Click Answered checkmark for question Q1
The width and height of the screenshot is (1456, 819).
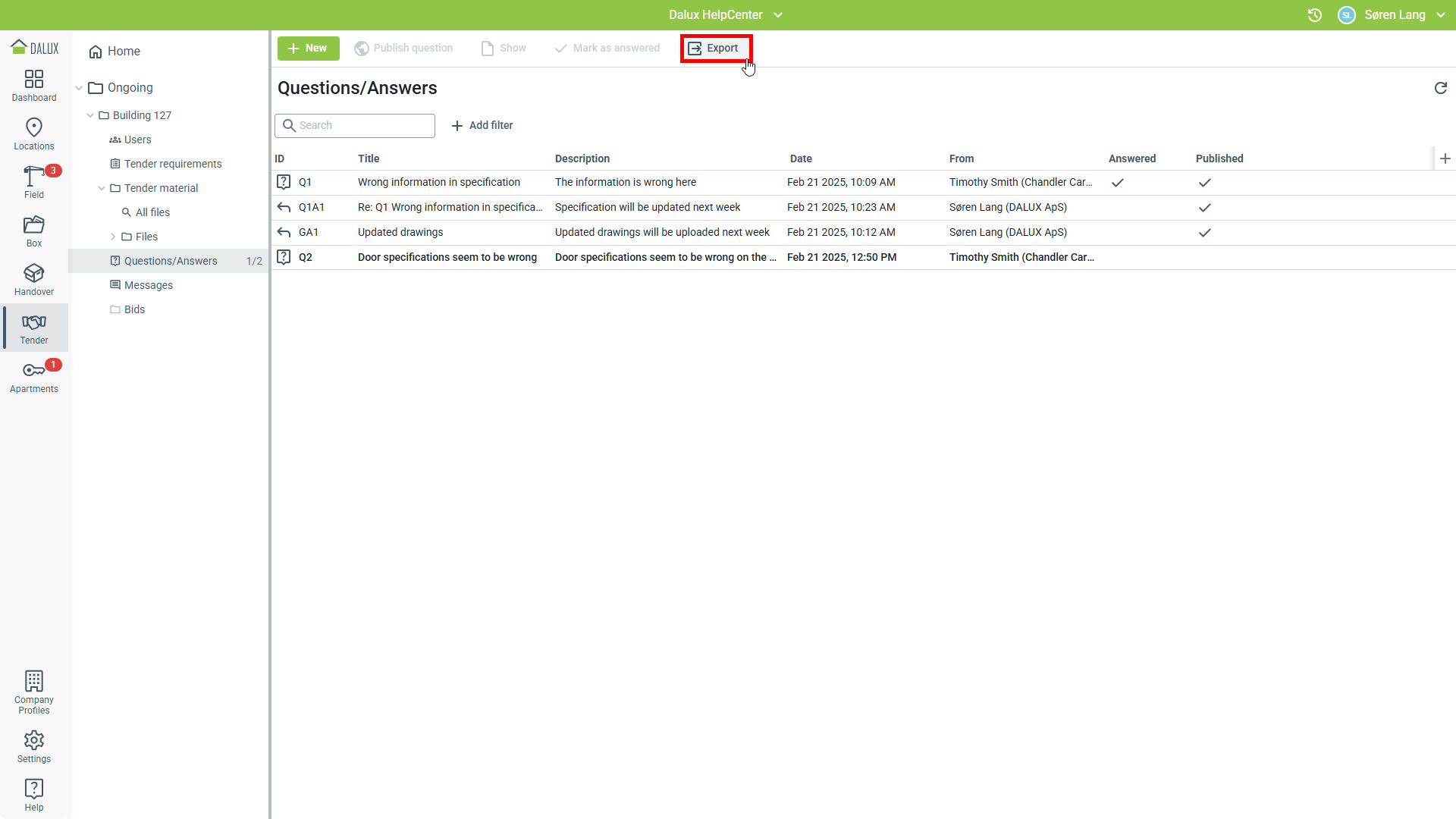coord(1117,183)
